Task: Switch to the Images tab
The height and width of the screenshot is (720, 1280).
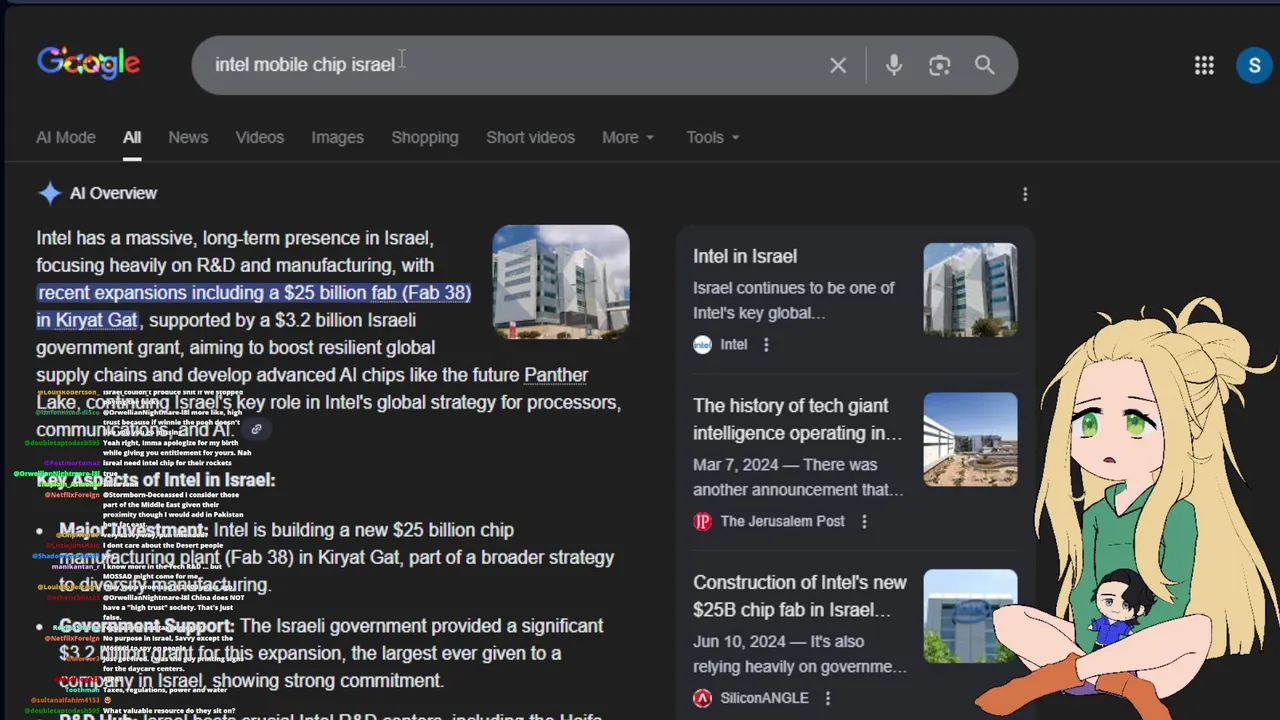Action: (x=337, y=138)
